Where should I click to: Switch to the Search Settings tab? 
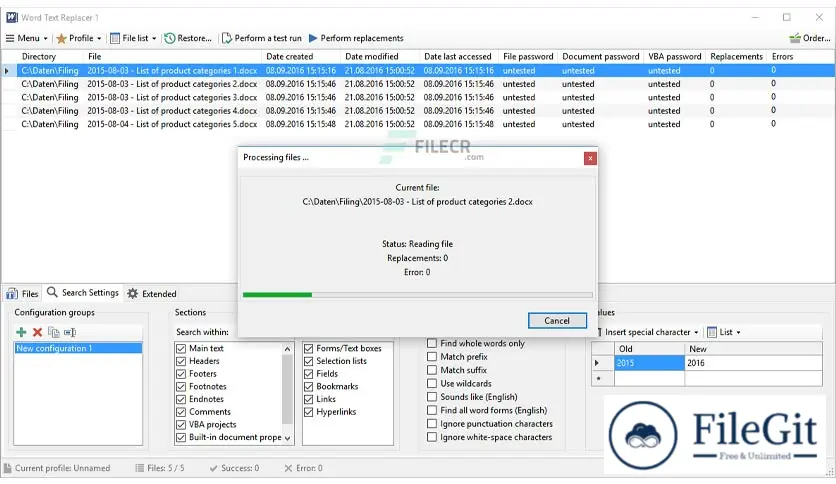pyautogui.click(x=83, y=293)
